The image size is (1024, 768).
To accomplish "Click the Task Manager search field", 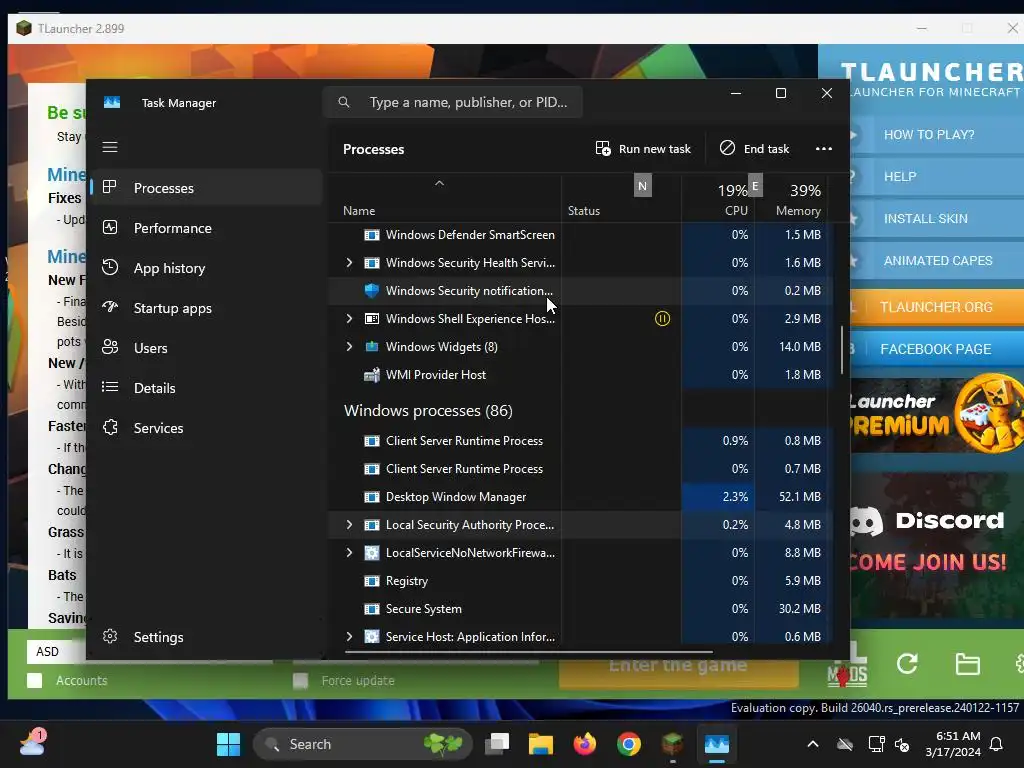I will pos(453,102).
